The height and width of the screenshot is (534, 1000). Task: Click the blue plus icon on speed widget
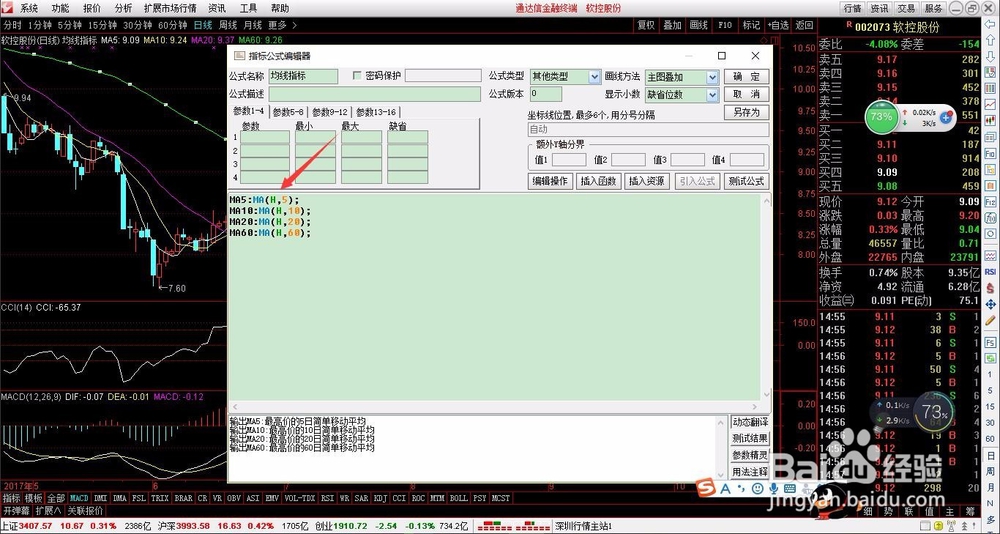pos(946,117)
